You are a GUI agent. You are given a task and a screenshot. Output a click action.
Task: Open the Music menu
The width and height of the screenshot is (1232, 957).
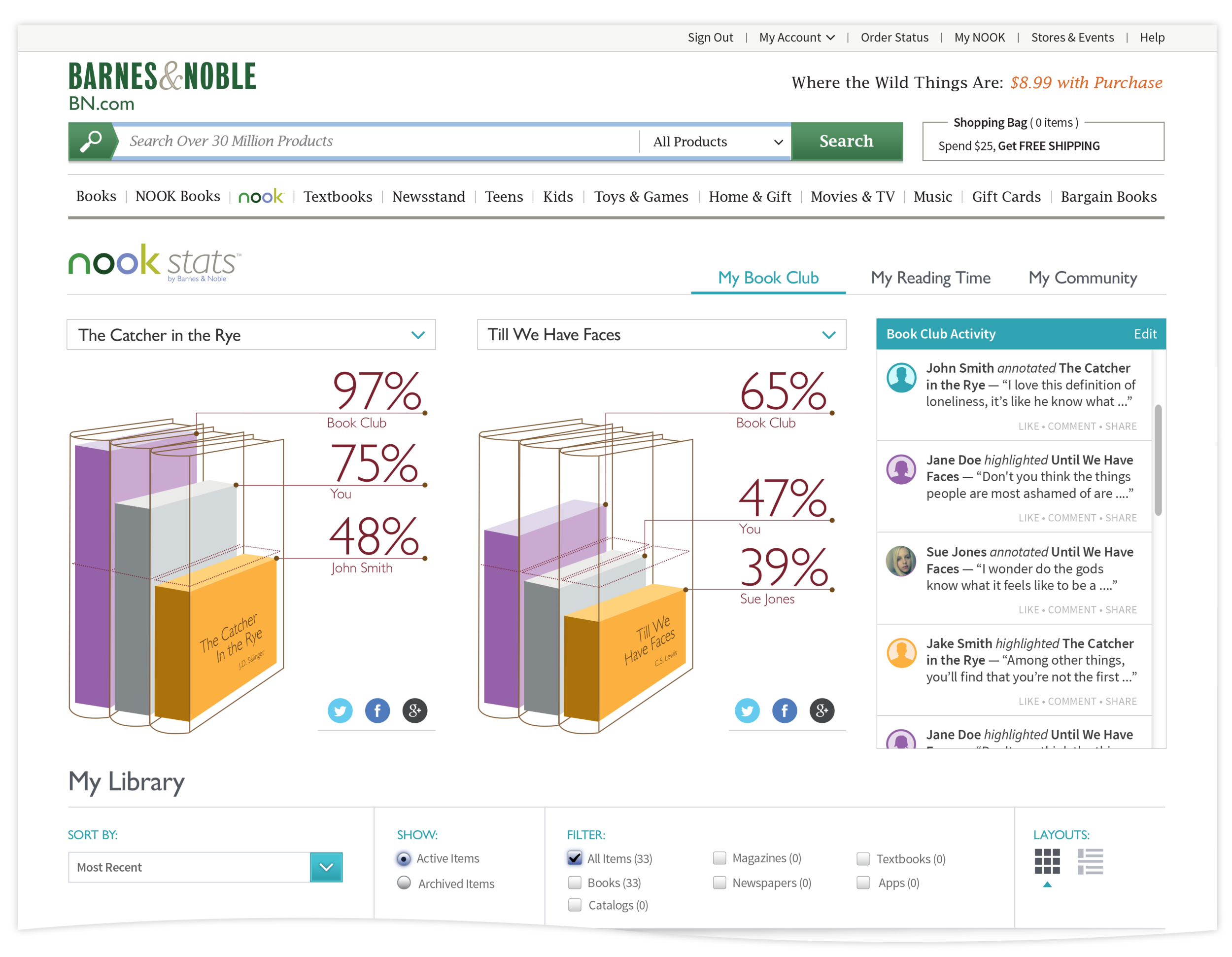click(932, 196)
